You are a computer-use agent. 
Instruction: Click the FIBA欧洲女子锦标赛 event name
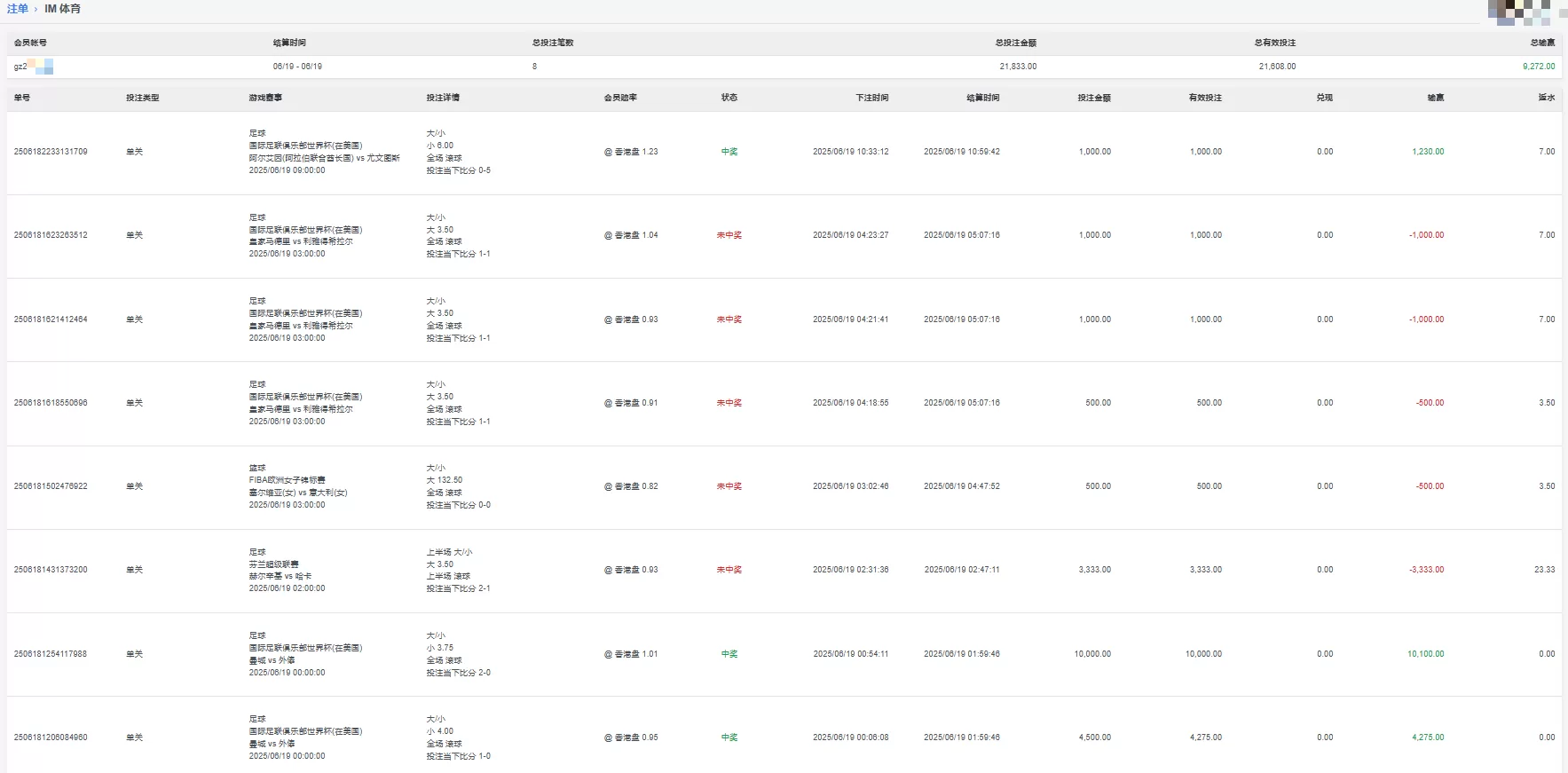[287, 480]
